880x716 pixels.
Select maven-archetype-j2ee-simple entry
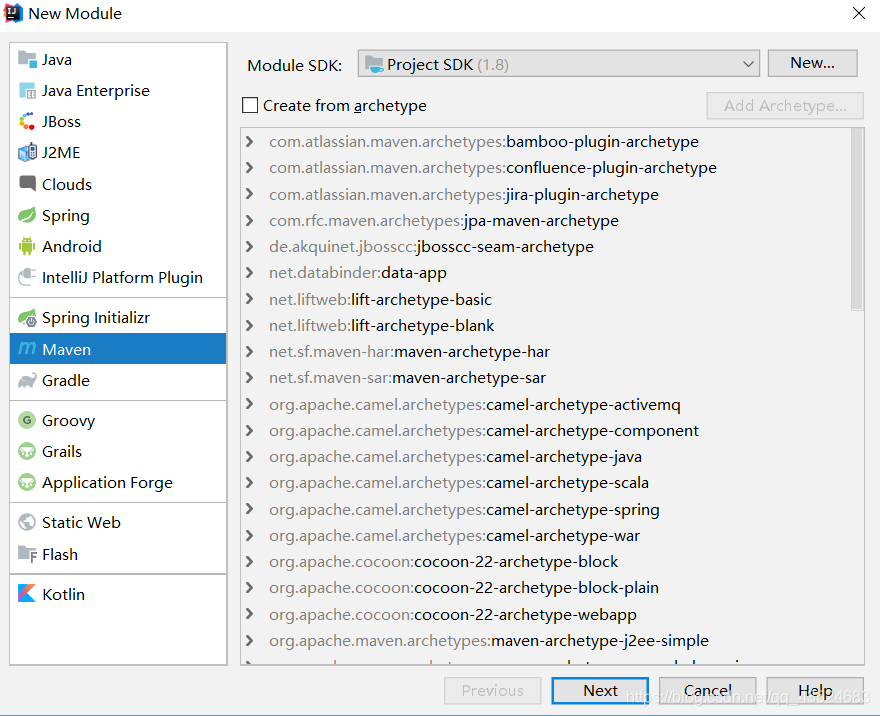point(489,640)
